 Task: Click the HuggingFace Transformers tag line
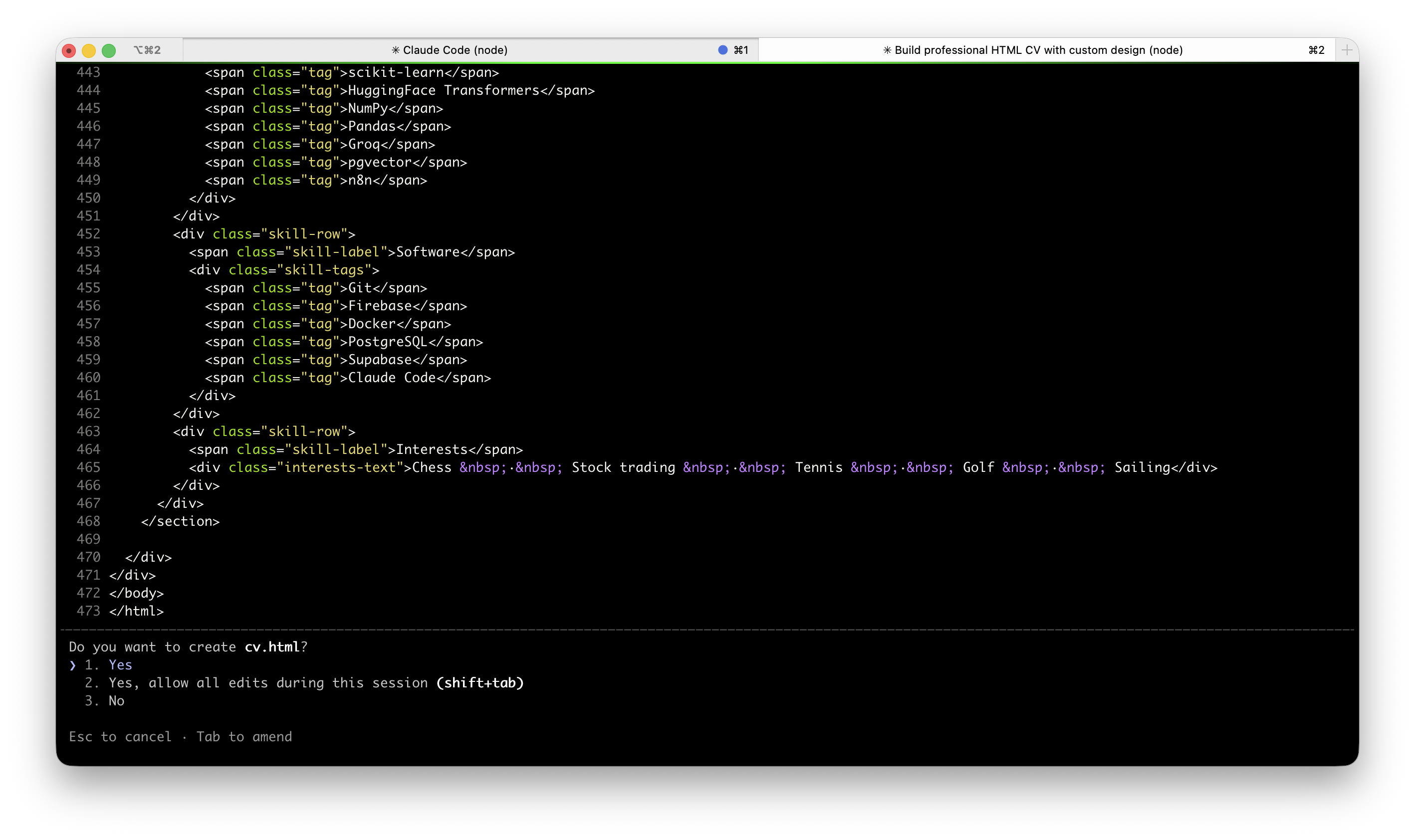coord(400,90)
